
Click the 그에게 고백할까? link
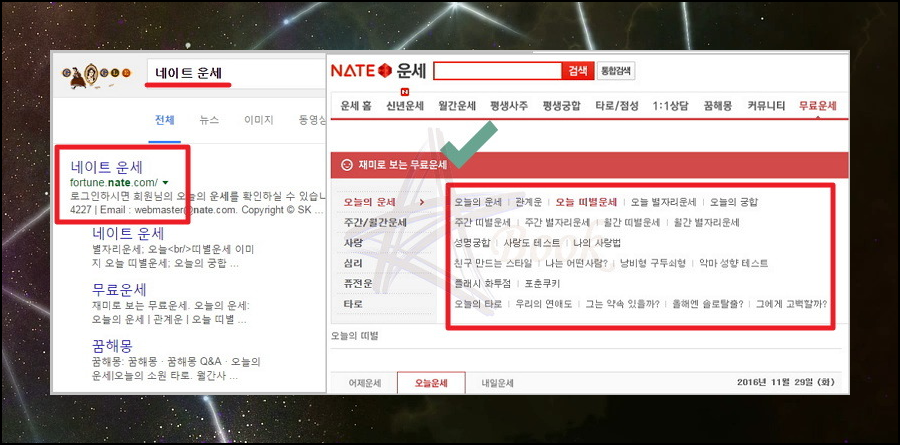[792, 304]
